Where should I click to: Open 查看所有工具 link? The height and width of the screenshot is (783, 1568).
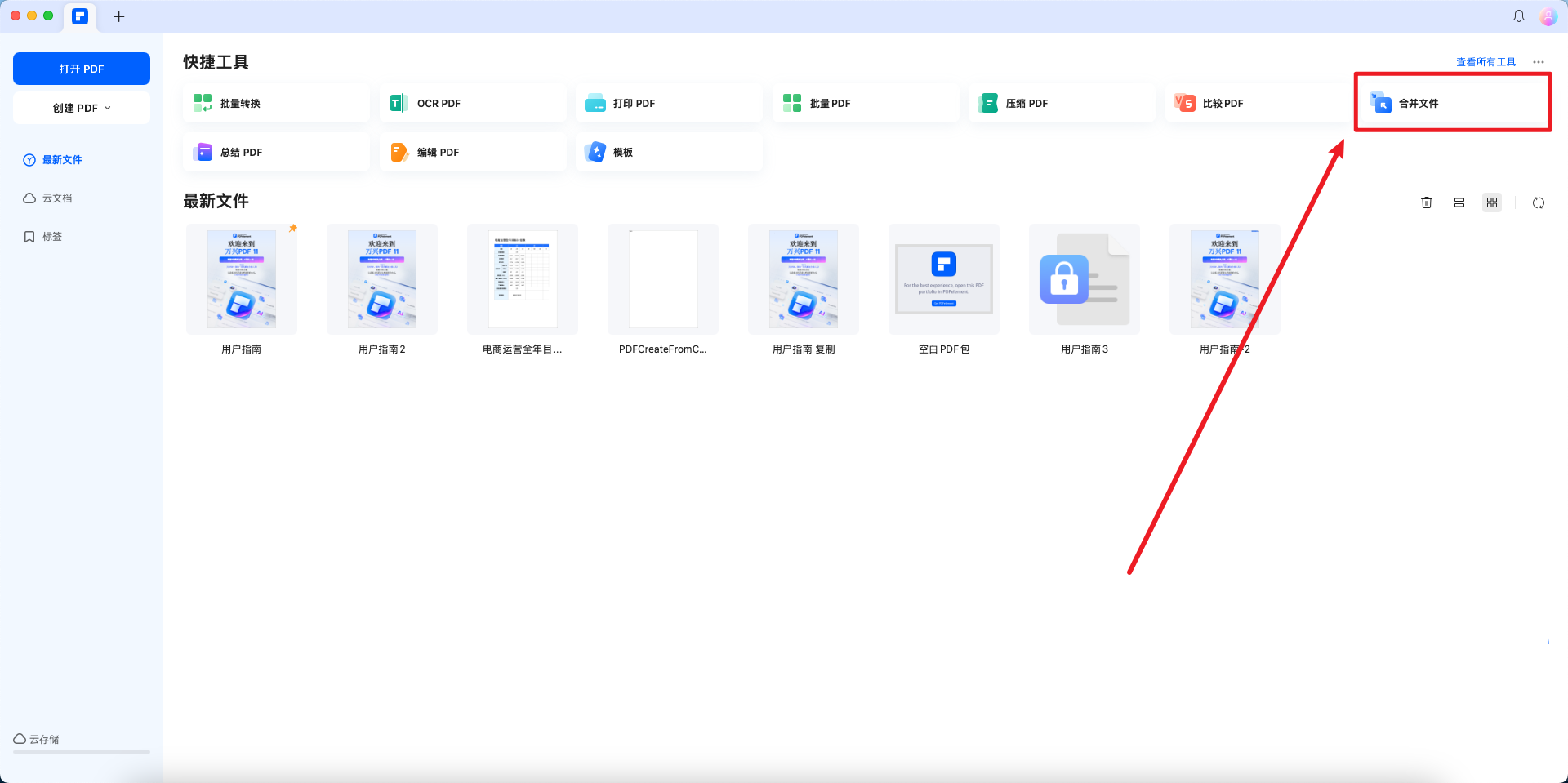(x=1485, y=60)
